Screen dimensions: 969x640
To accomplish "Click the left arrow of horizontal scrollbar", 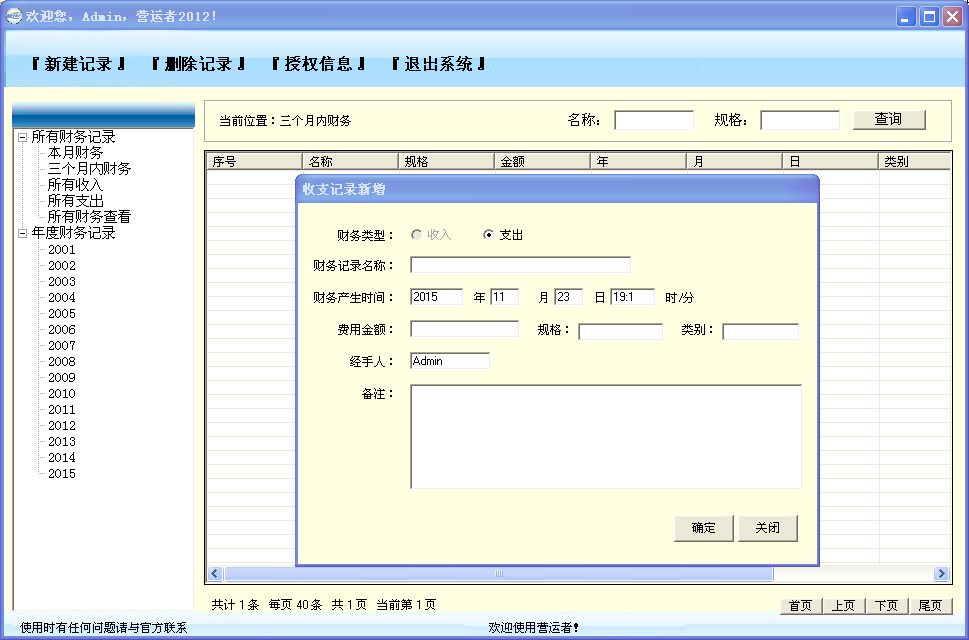I will (214, 573).
